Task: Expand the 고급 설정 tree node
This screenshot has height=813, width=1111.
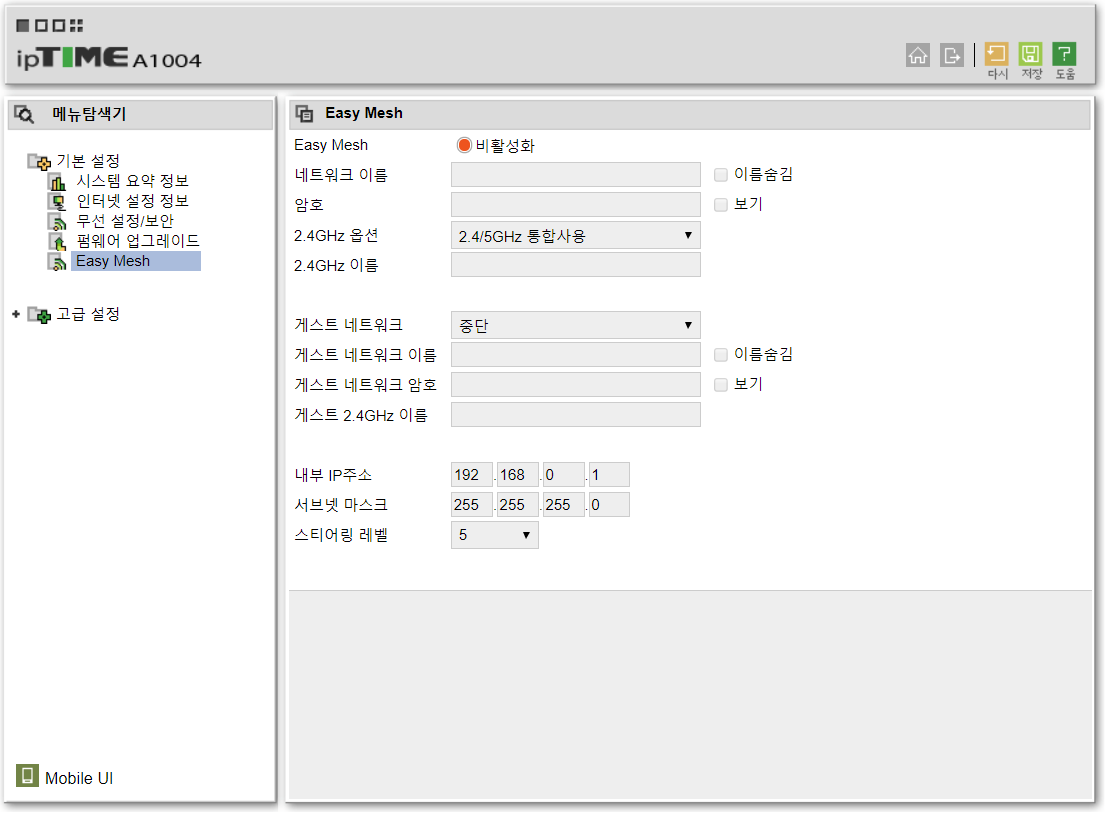Action: point(16,314)
